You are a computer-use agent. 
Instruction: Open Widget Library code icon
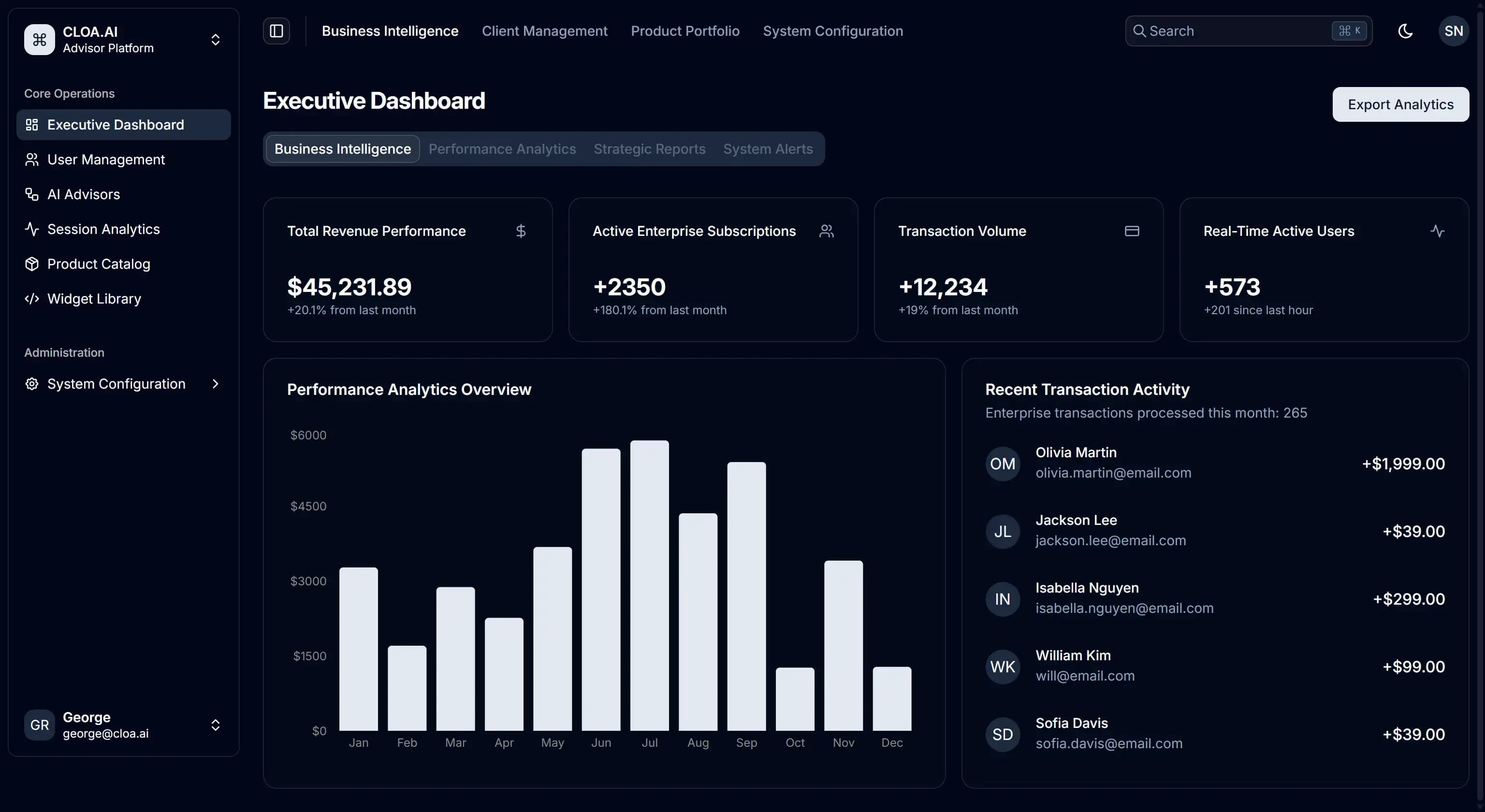click(32, 299)
